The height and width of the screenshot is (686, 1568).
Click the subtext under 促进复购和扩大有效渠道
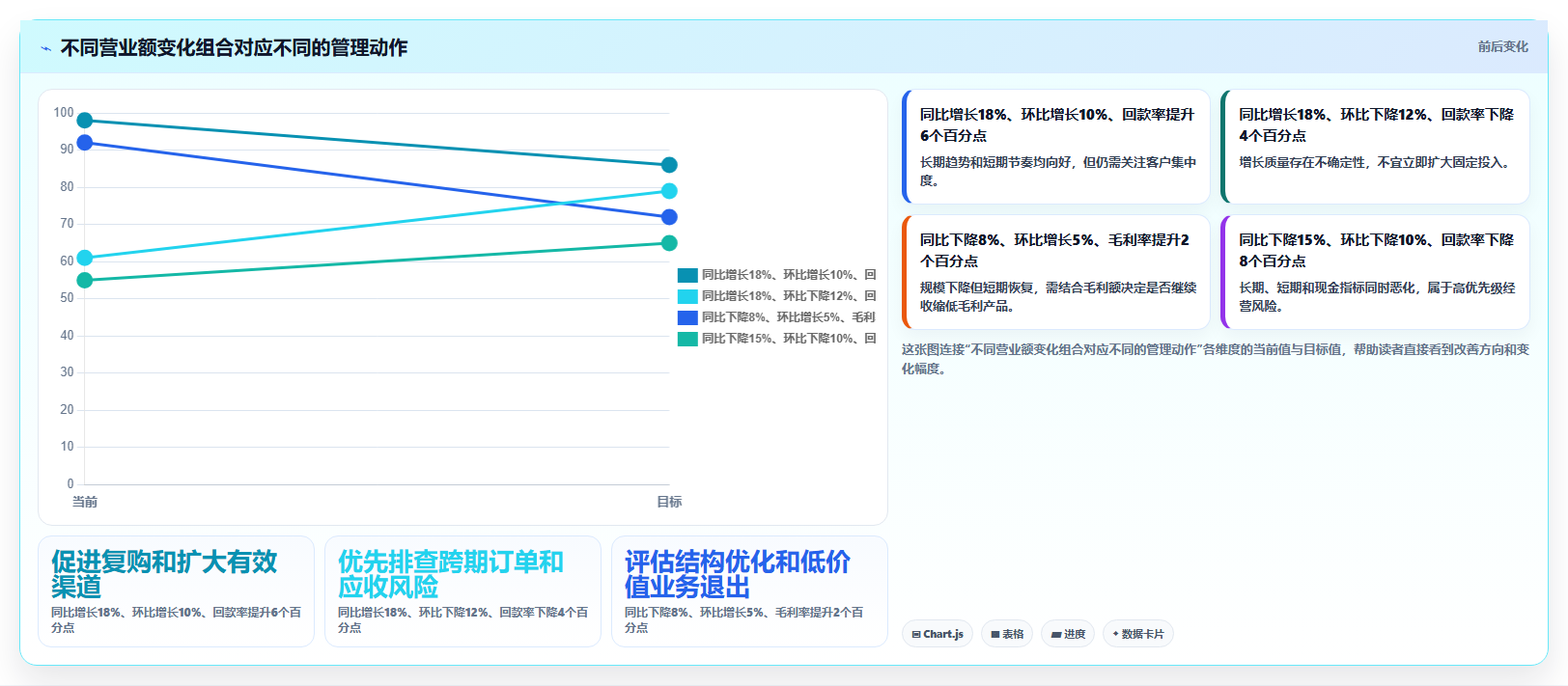coord(176,619)
